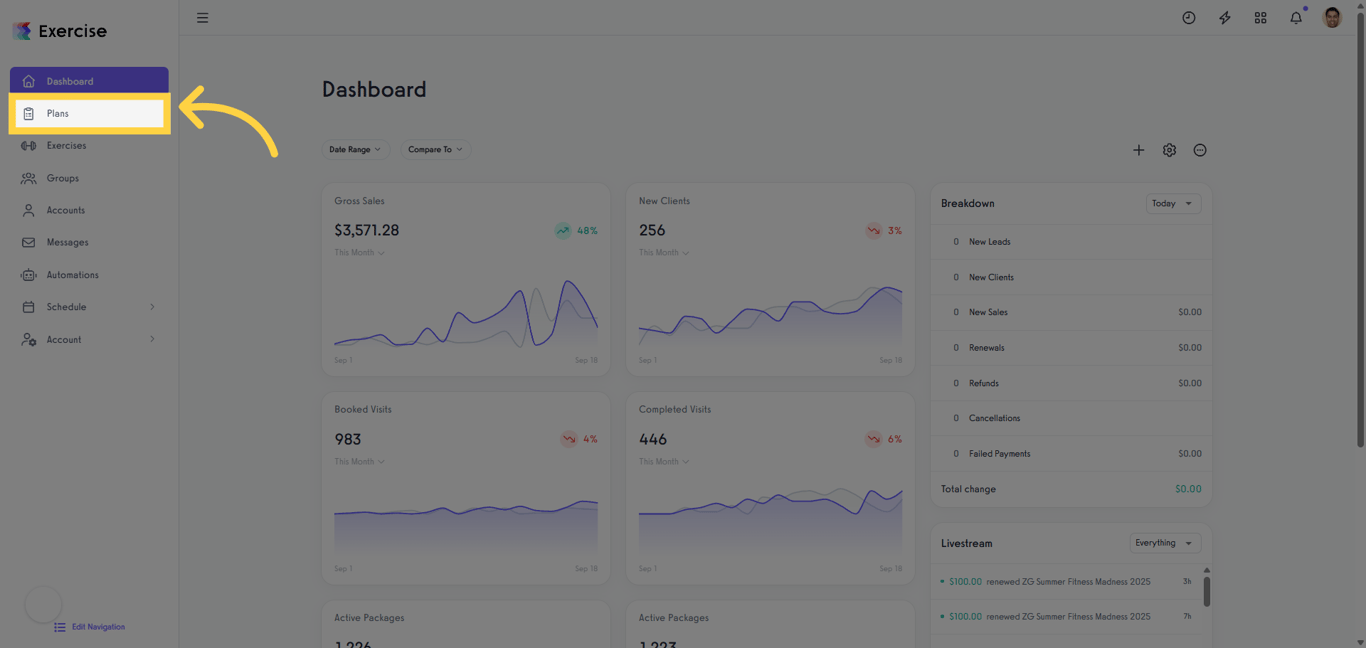The width and height of the screenshot is (1366, 648).
Task: Open dashboard settings gear icon
Action: pyautogui.click(x=1169, y=150)
